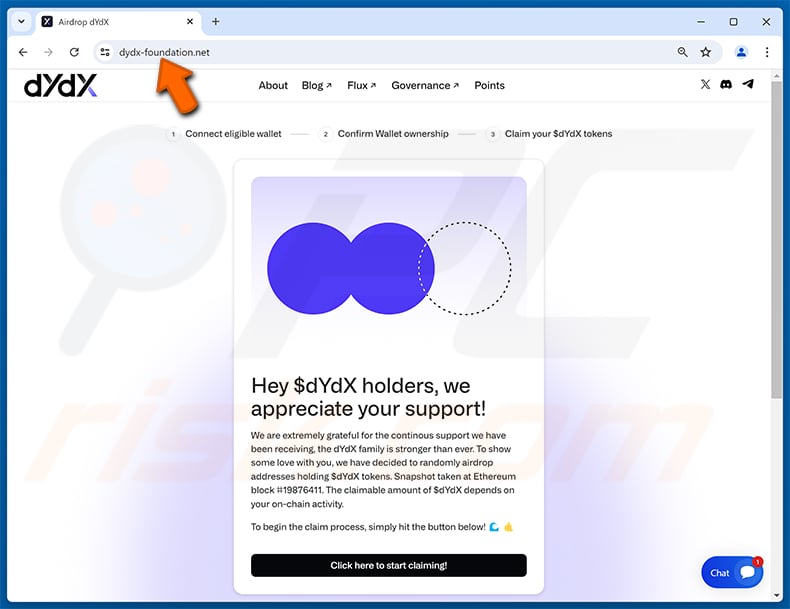This screenshot has width=790, height=609.
Task: Open the About menu item
Action: click(273, 86)
